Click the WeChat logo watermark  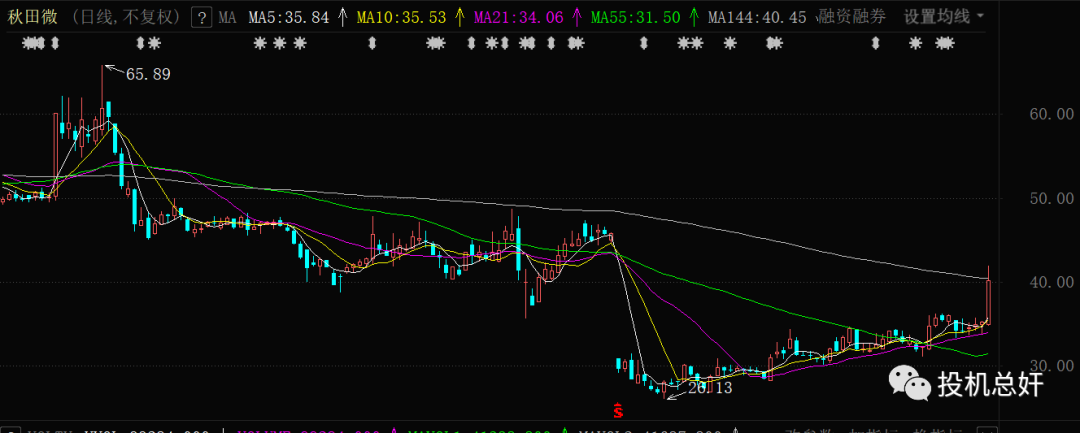[x=908, y=381]
